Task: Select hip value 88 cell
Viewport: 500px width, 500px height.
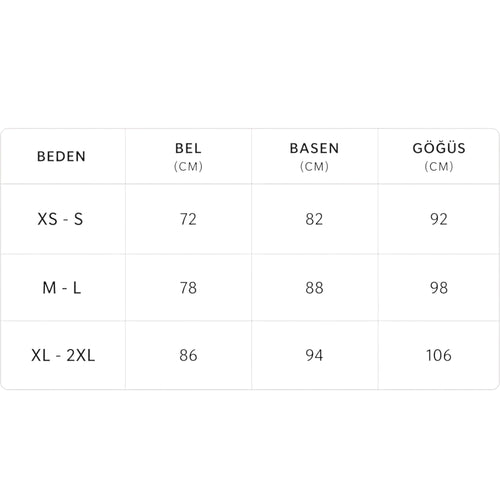Action: (x=314, y=288)
